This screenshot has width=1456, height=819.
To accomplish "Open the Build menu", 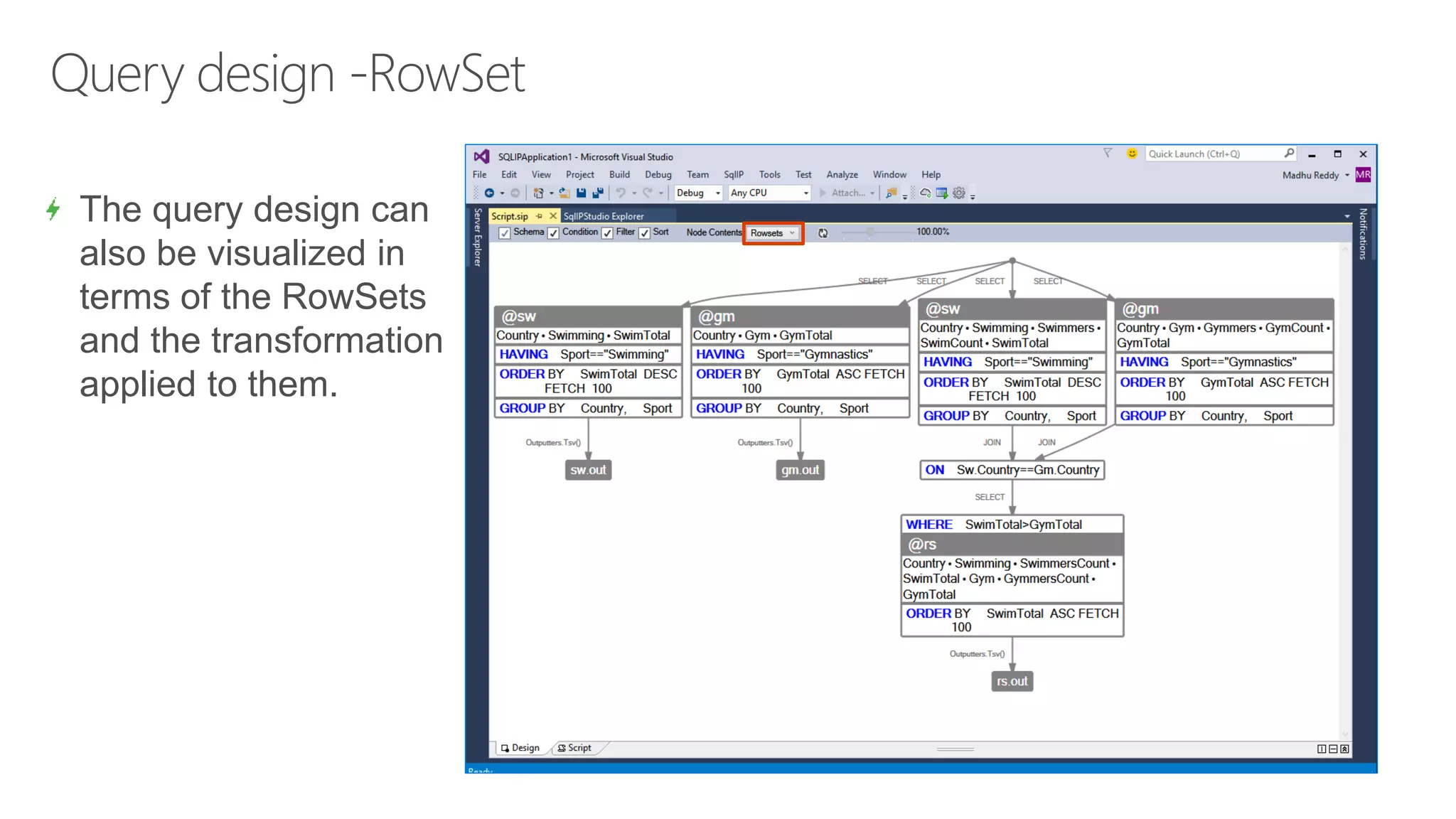I will click(x=619, y=174).
